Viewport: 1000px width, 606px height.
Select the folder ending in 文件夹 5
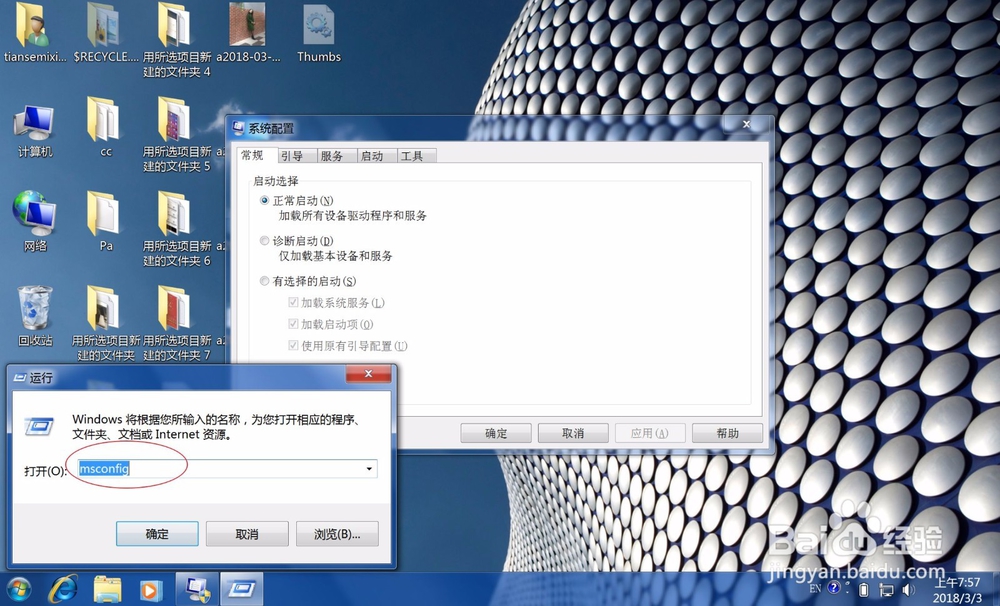[x=176, y=120]
